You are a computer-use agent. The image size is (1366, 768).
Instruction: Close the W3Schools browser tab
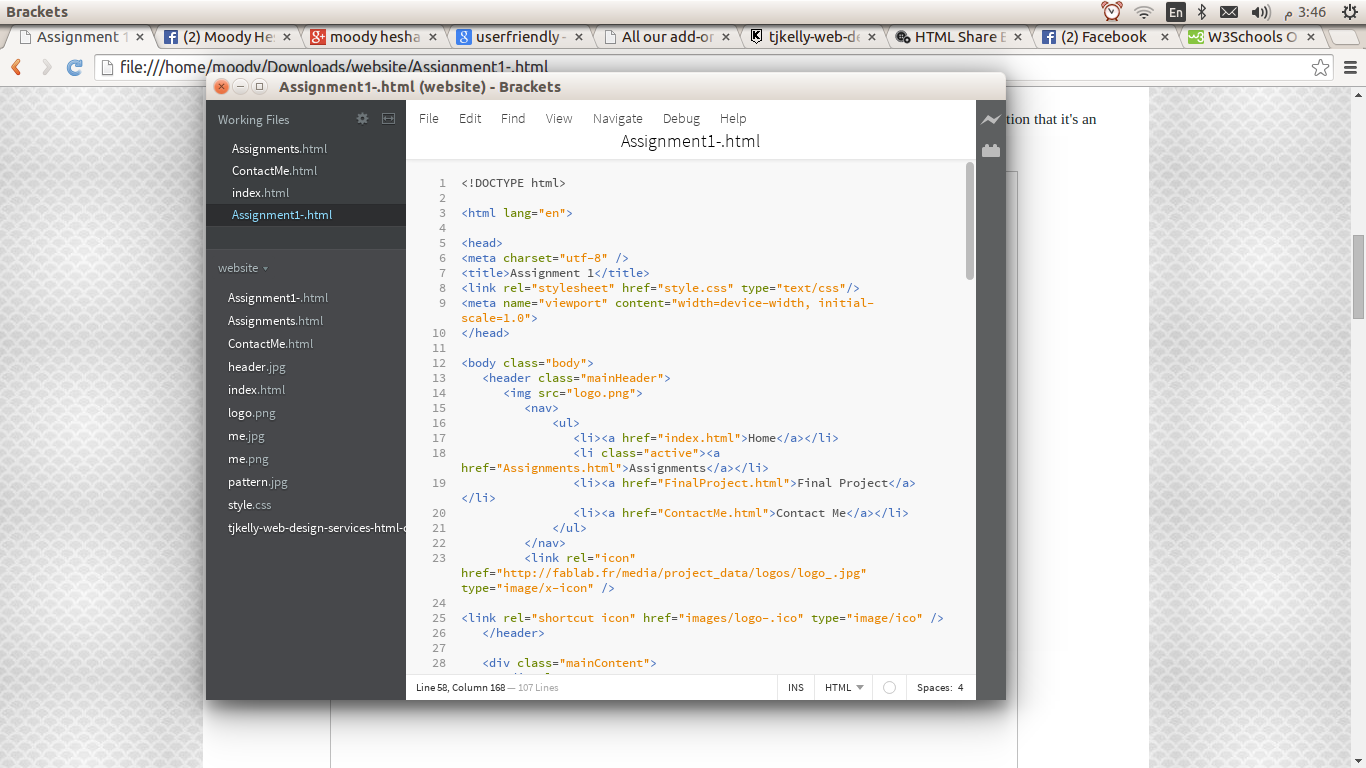point(1312,37)
